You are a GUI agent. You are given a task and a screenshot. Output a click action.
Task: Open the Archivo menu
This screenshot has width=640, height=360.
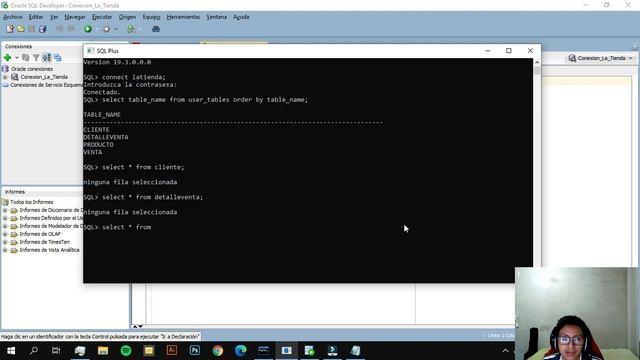[x=13, y=17]
